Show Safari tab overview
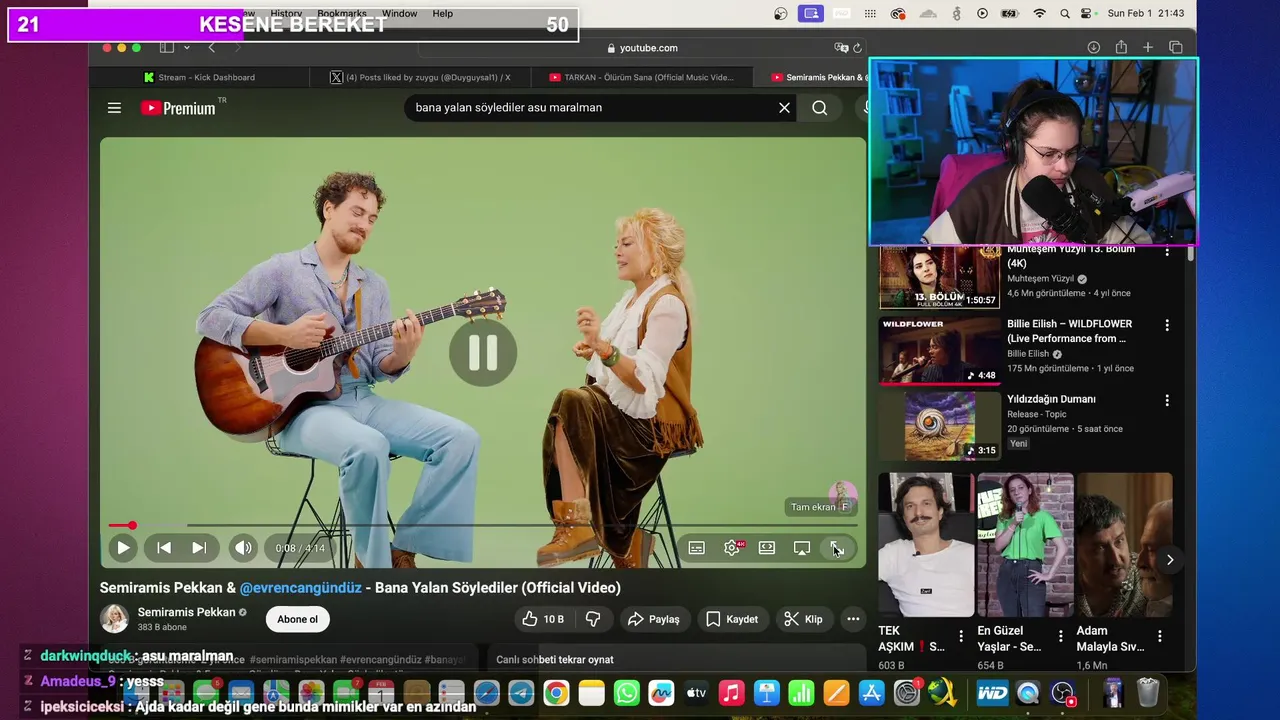Screen dimensions: 1280x720 1176,48
